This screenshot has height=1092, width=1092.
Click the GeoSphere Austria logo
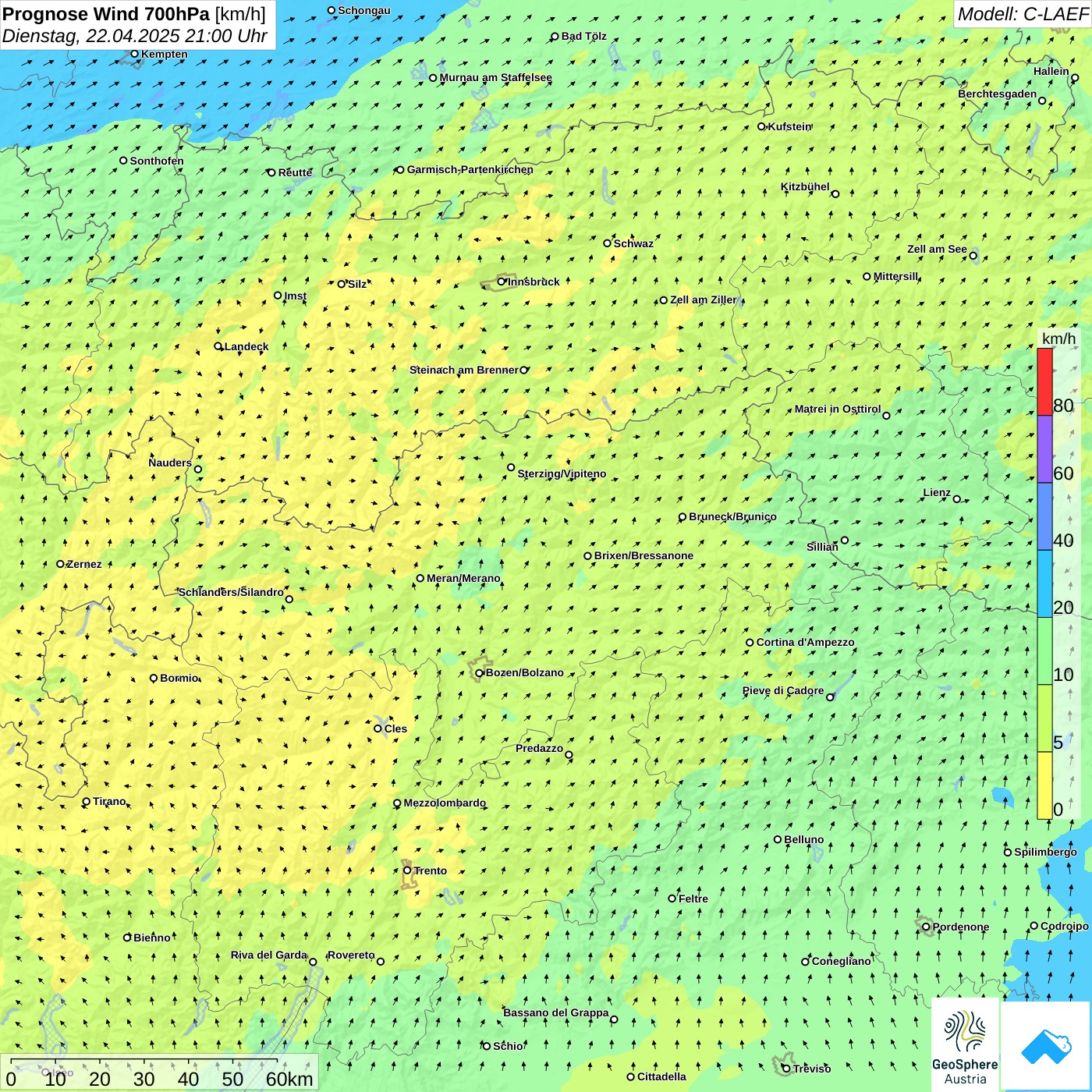[x=965, y=1044]
